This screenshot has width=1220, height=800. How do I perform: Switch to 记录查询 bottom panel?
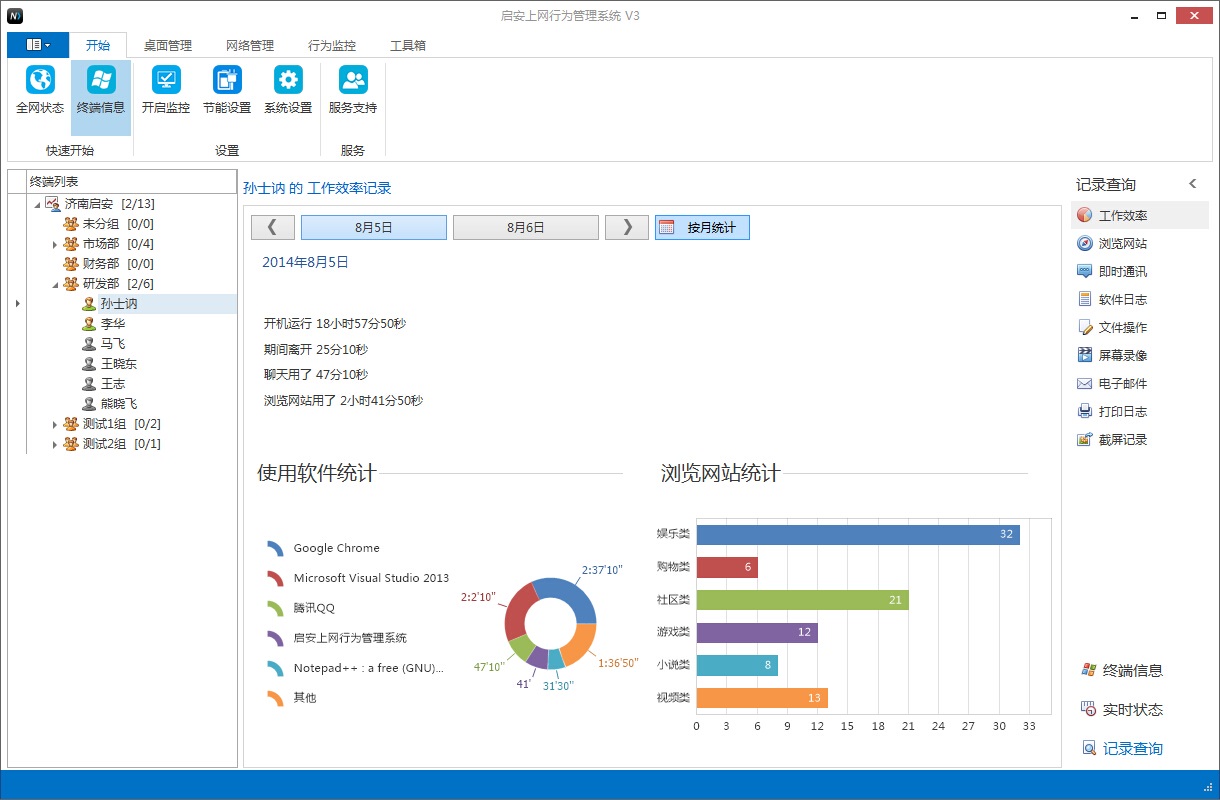pyautogui.click(x=1122, y=748)
